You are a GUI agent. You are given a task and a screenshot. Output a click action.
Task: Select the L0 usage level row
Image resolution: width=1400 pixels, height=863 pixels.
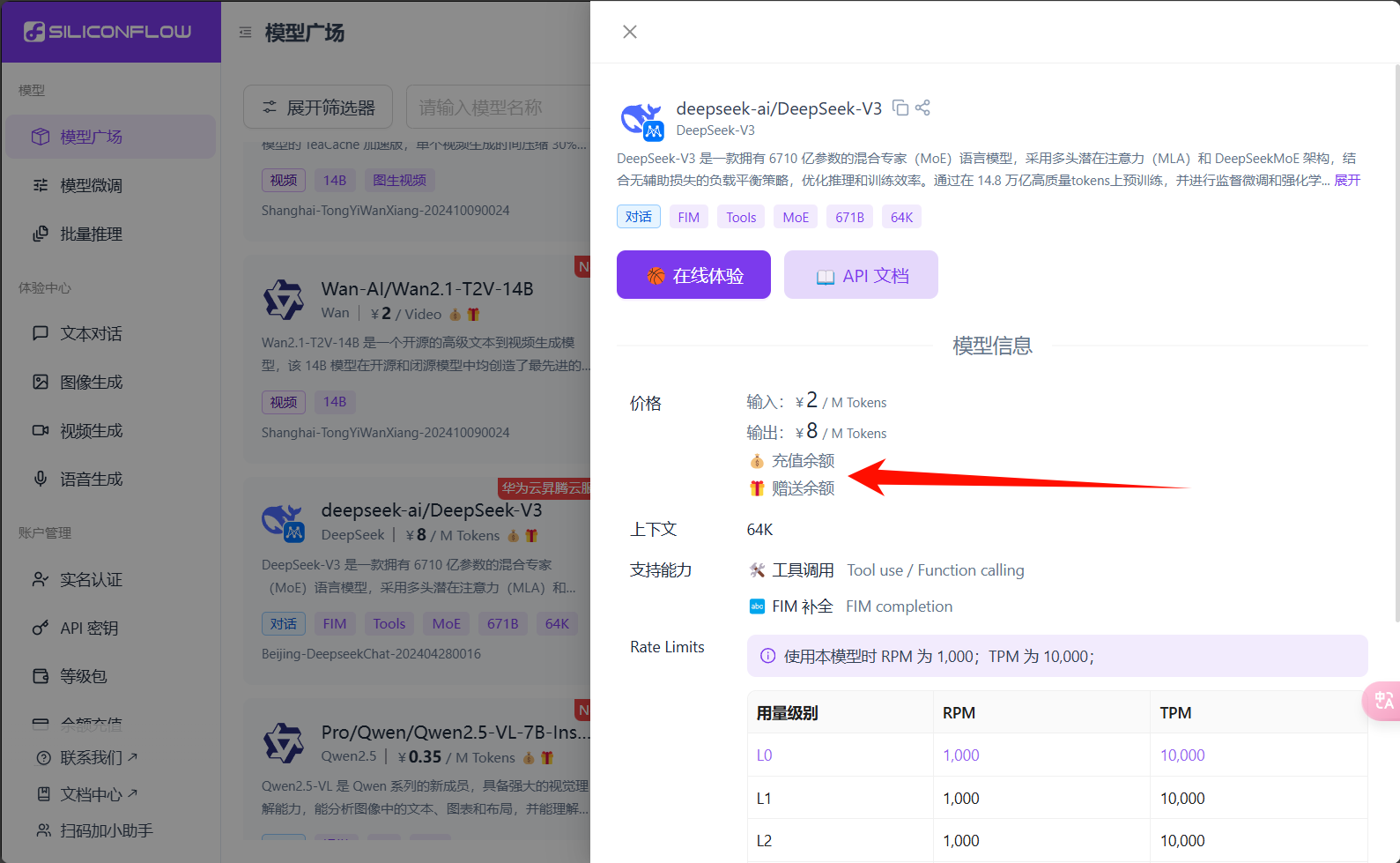(1057, 755)
